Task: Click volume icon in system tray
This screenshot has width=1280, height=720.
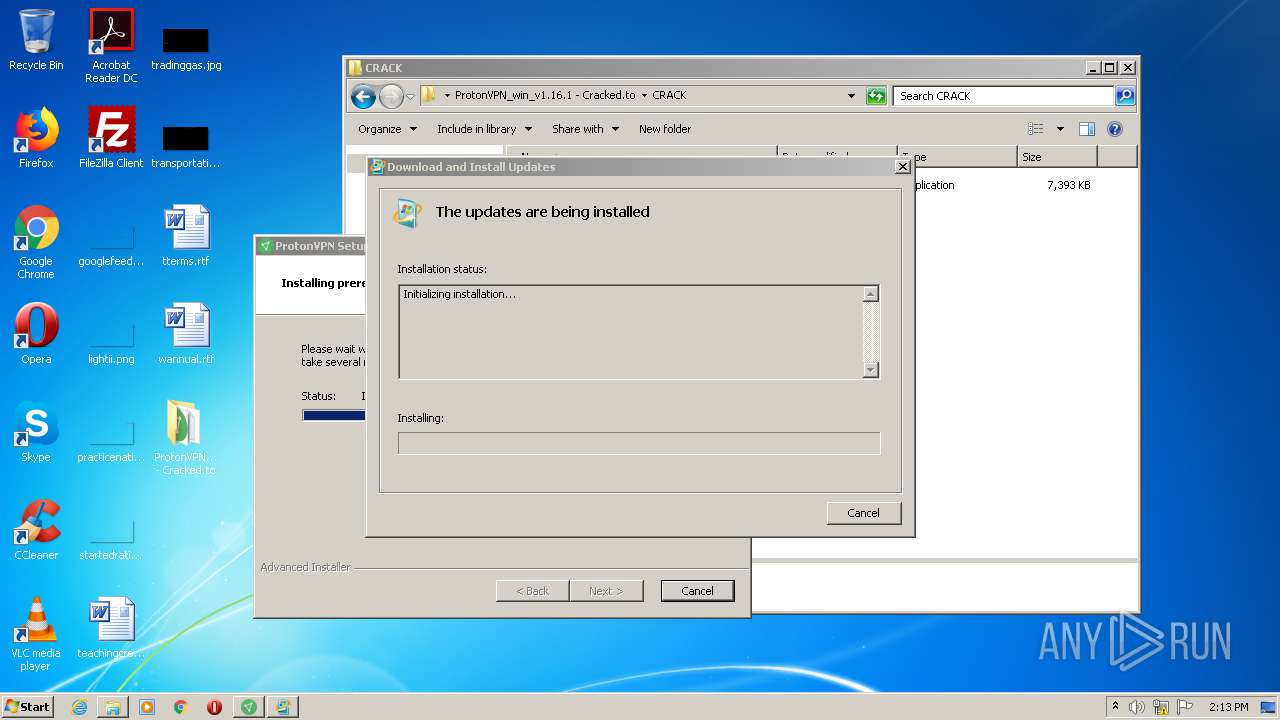Action: click(1137, 707)
